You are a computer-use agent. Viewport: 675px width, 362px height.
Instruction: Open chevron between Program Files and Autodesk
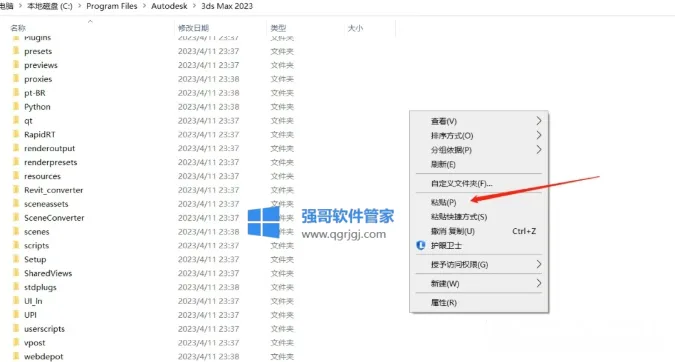pos(144,6)
